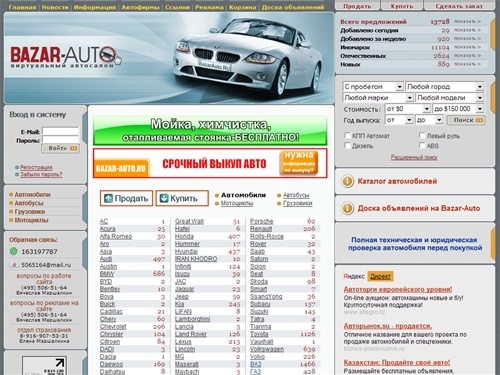
Task: Open the Новости menu item
Action: click(55, 7)
